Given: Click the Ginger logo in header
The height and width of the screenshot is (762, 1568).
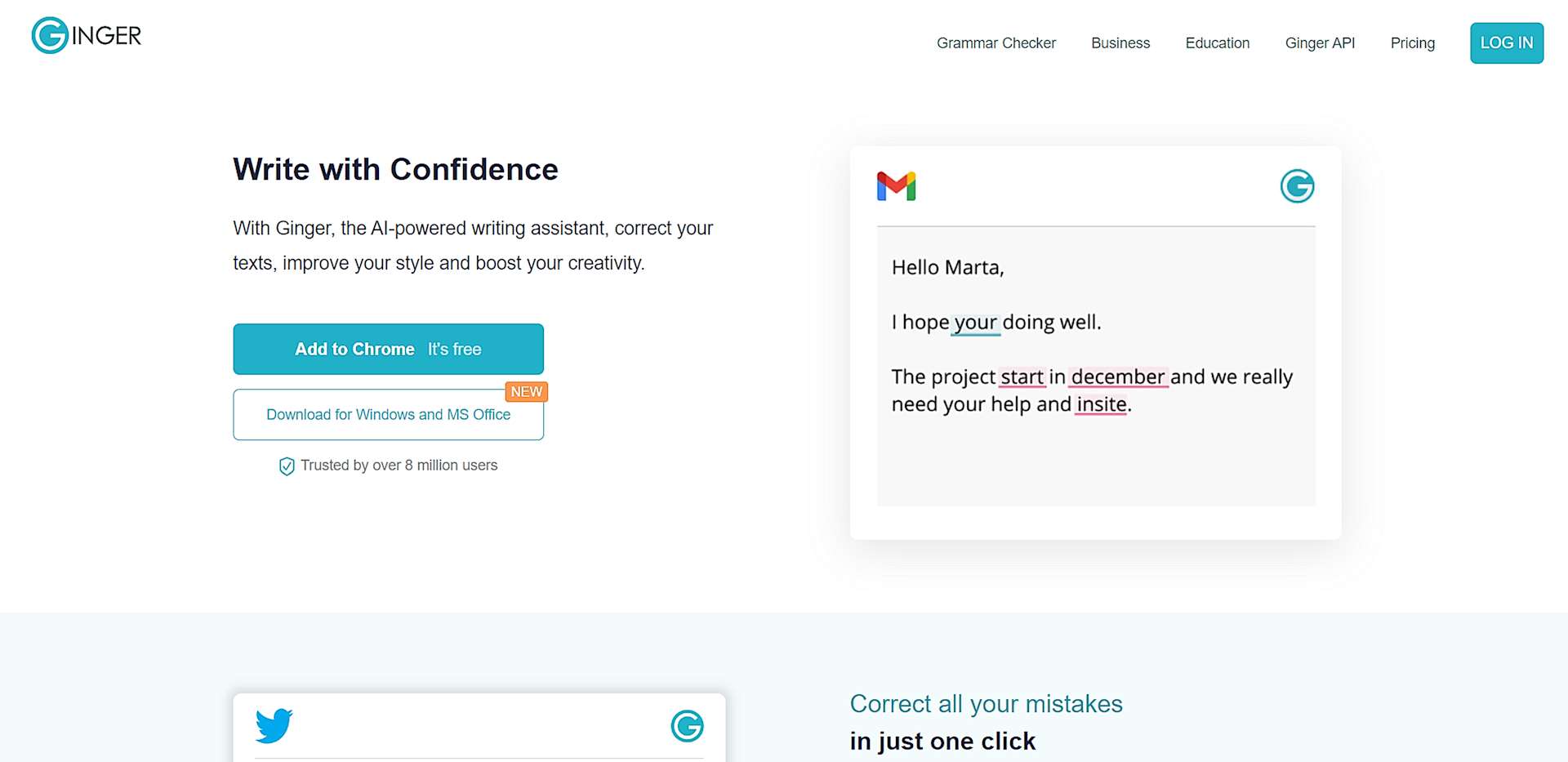Looking at the screenshot, I should tap(87, 35).
